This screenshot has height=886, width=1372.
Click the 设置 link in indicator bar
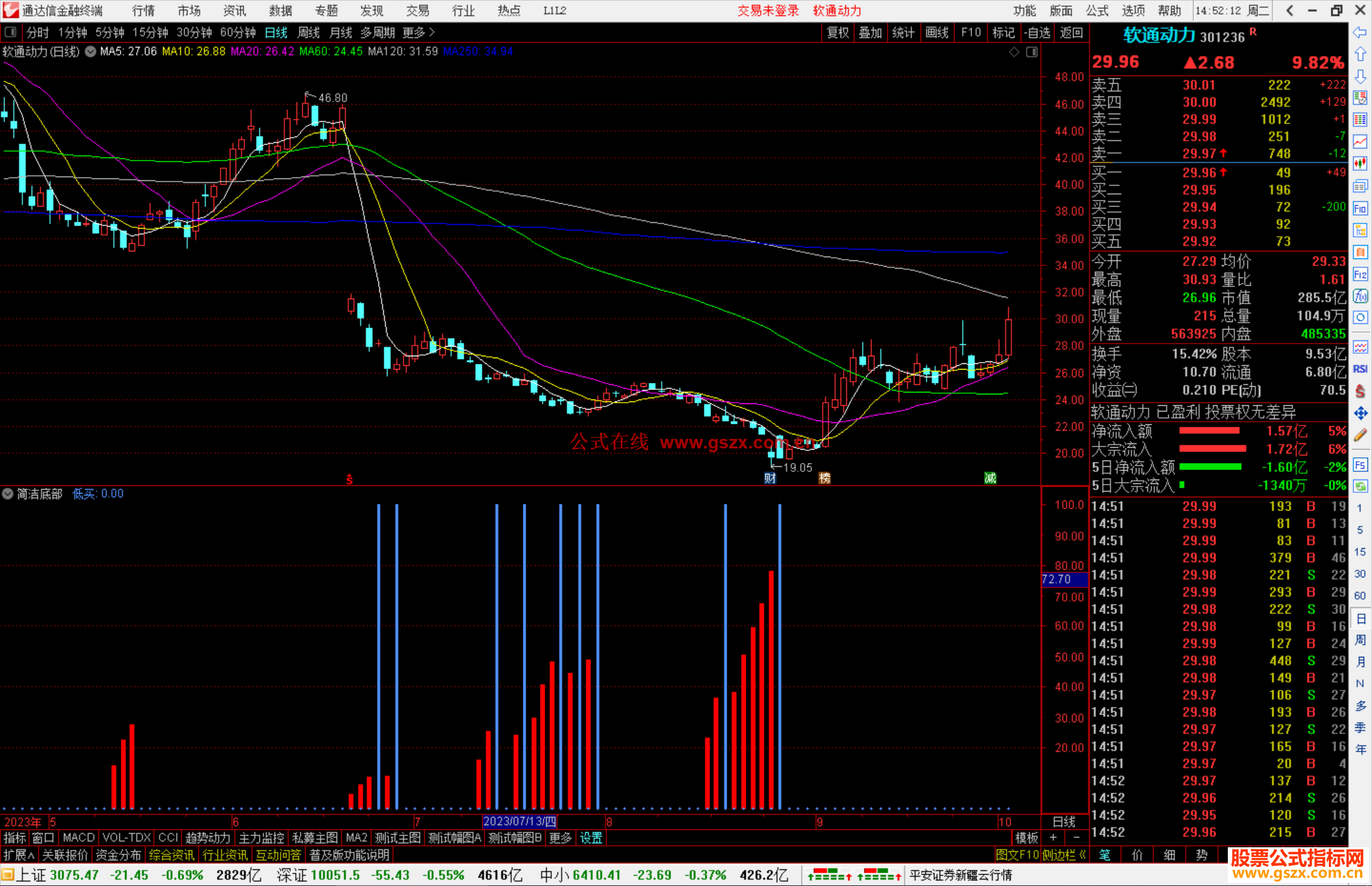pos(591,838)
